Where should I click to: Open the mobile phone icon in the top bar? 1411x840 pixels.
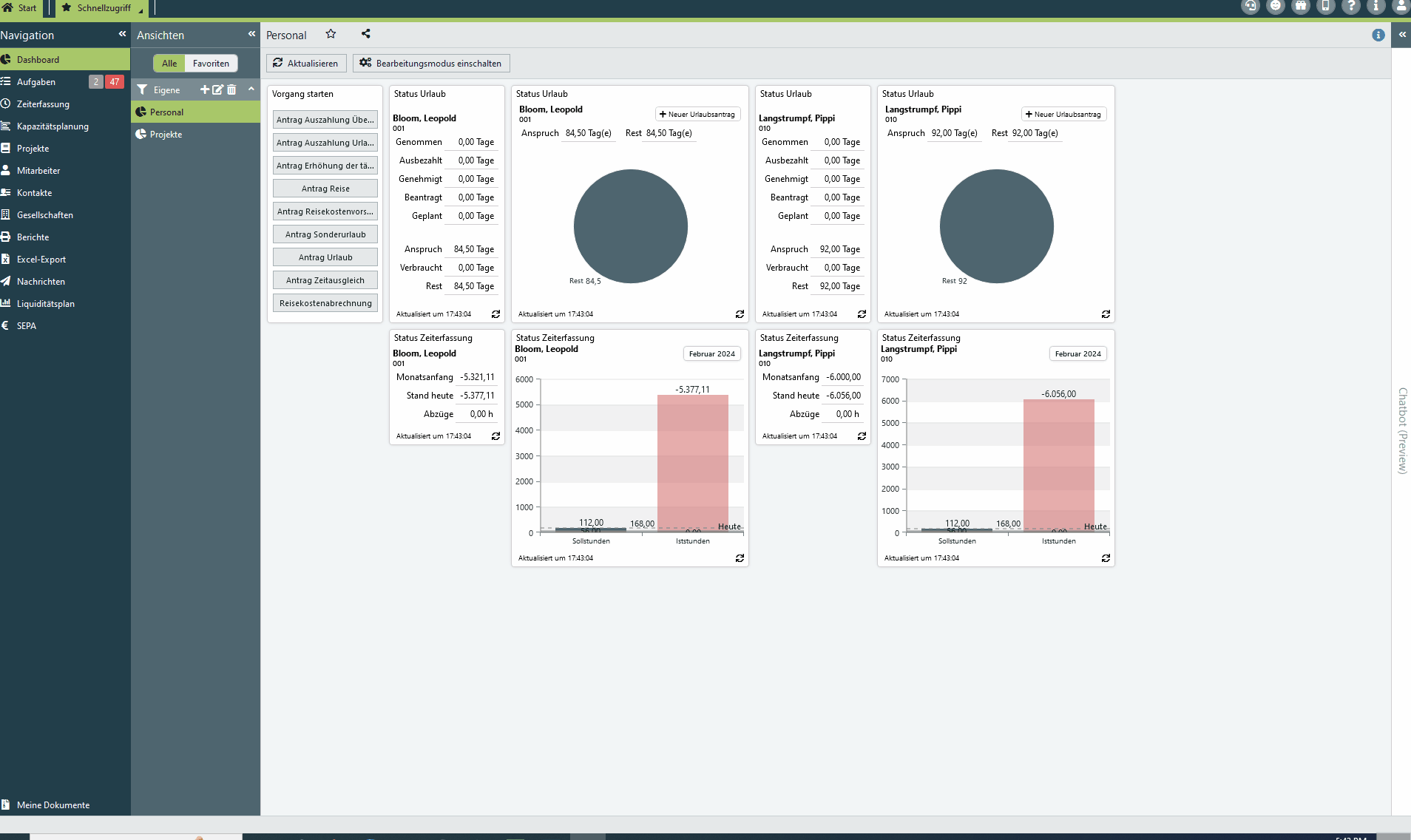tap(1325, 7)
